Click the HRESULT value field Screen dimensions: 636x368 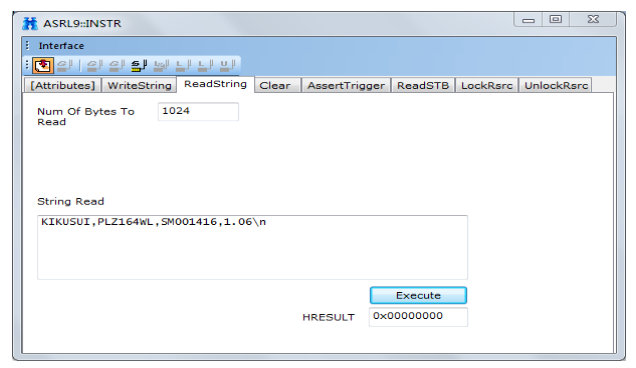point(418,316)
